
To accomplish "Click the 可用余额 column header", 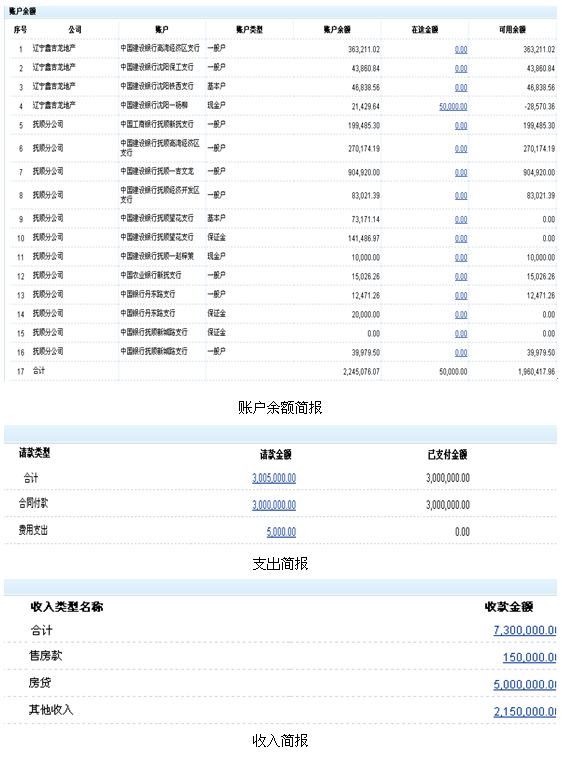I will [512, 29].
